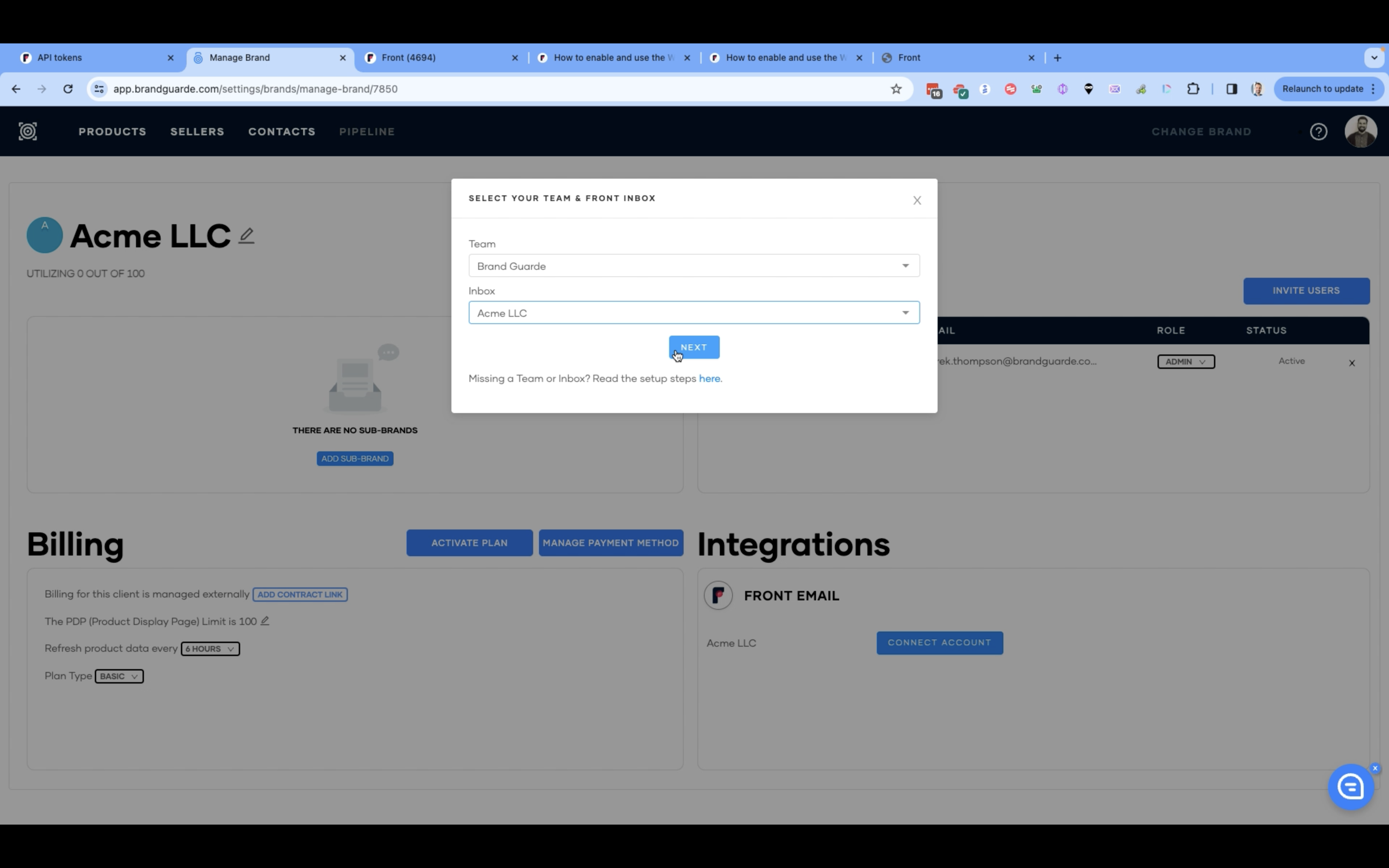Close the Select Team dialog
The height and width of the screenshot is (868, 1389).
tap(917, 200)
